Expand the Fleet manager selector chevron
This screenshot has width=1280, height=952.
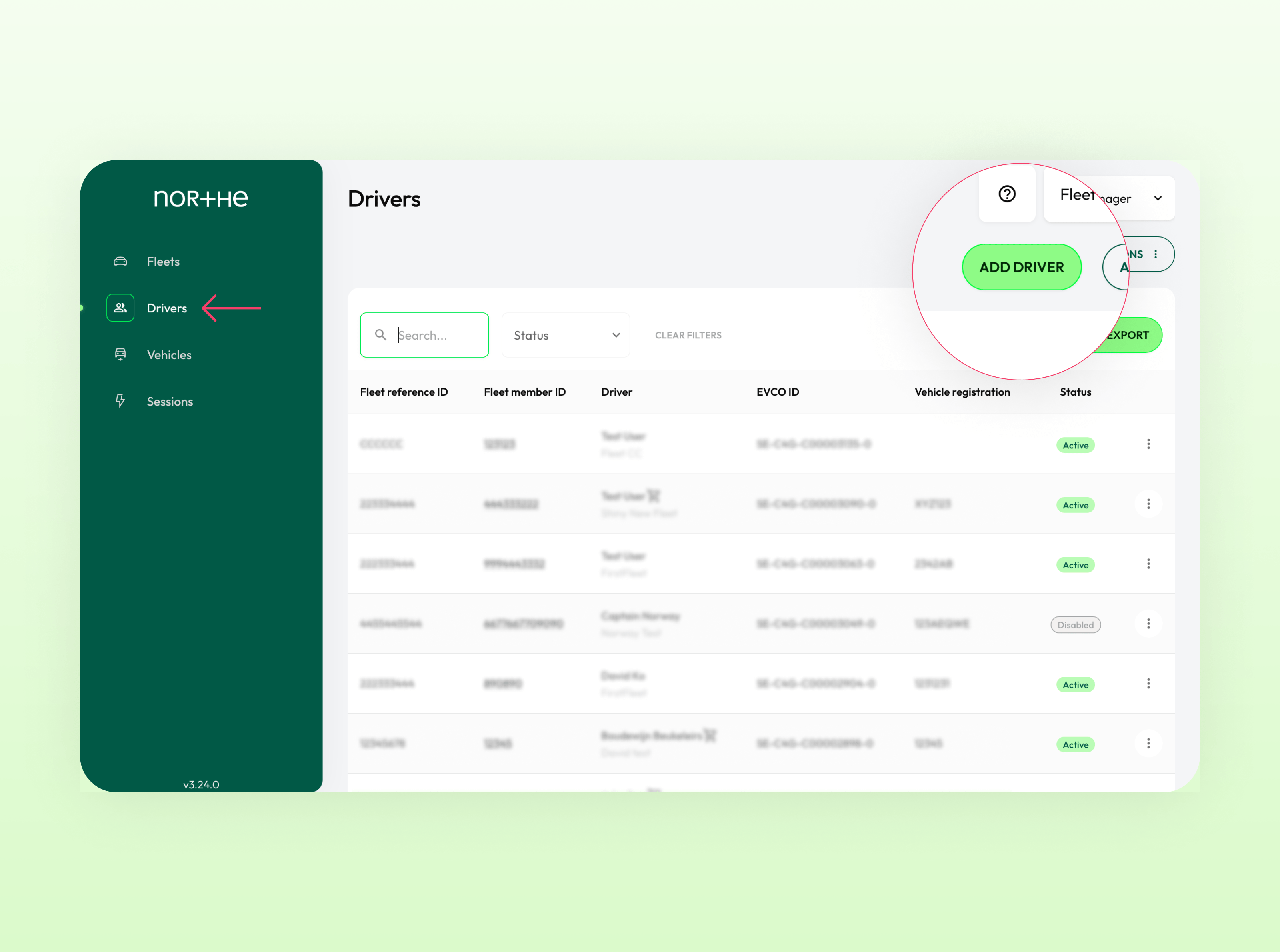1158,198
